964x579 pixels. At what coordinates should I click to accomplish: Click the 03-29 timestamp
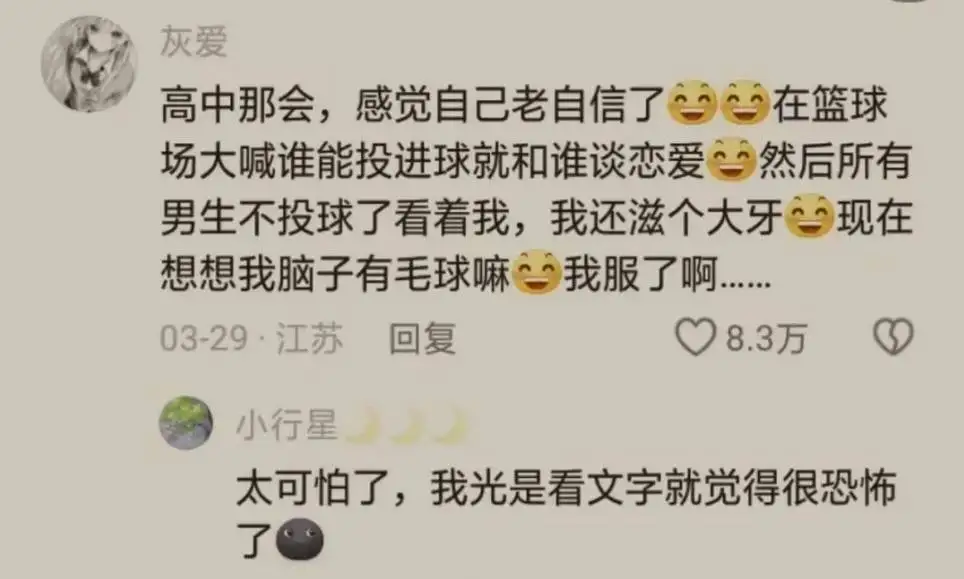[x=204, y=338]
